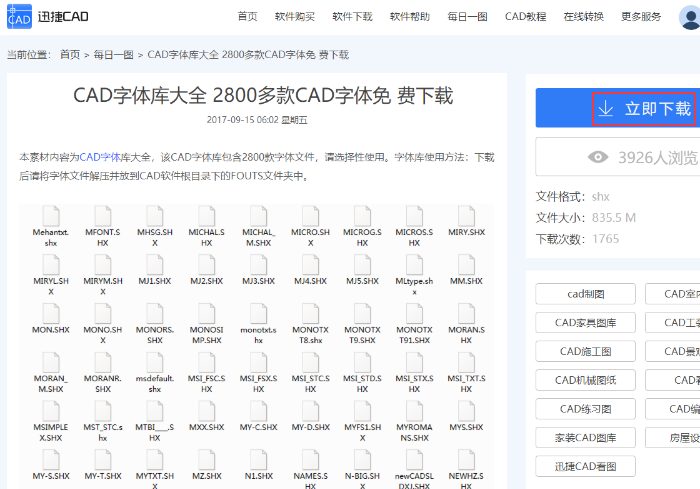Select the MORAN.SHX file icon
This screenshot has height=489, width=700.
466,313
